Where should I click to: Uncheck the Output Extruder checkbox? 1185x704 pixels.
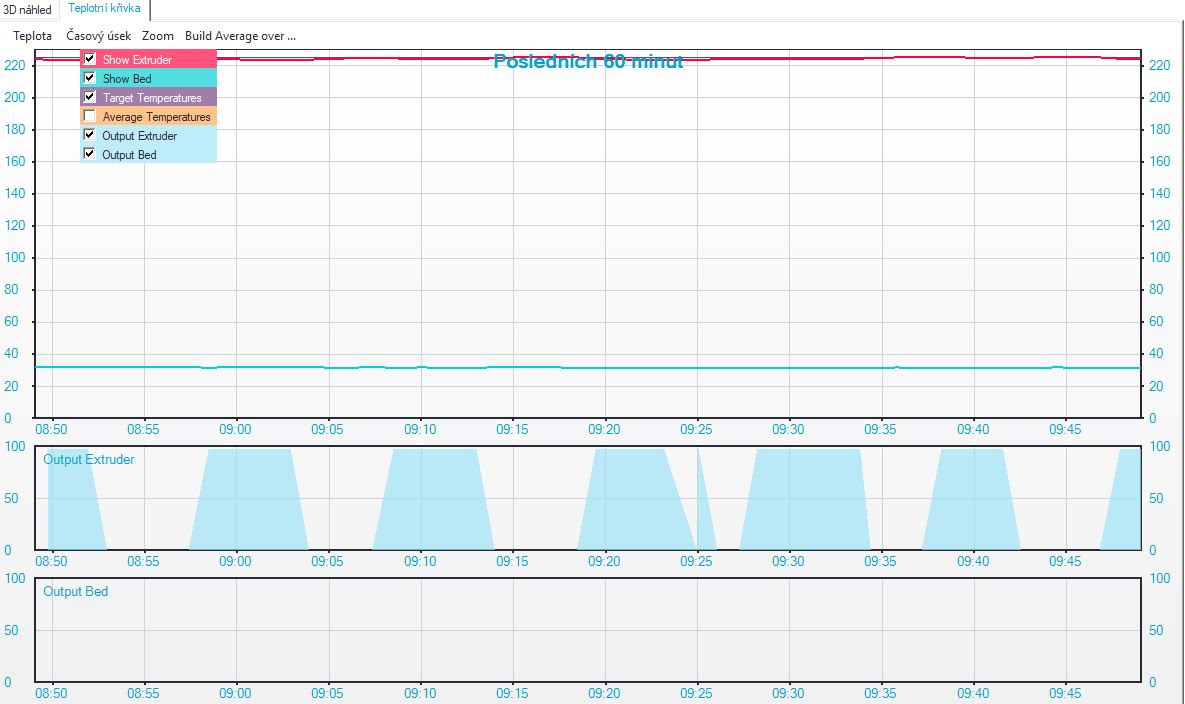(x=90, y=135)
